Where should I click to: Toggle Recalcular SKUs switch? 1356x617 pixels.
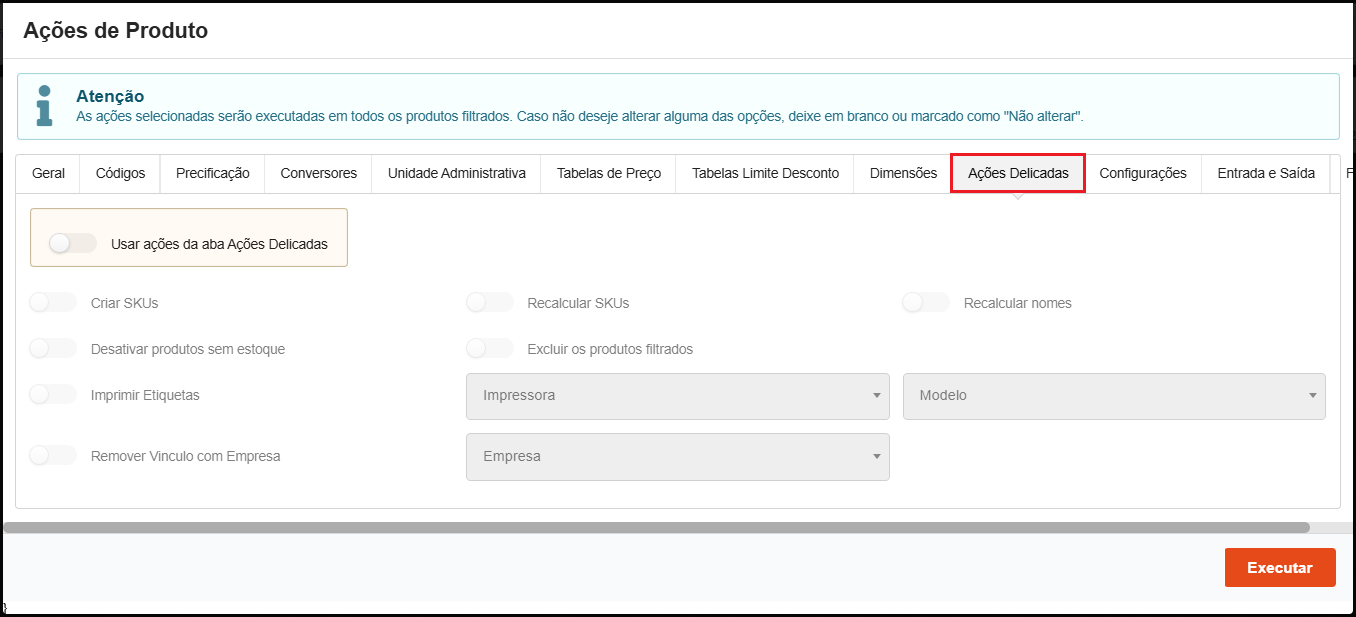click(x=490, y=303)
